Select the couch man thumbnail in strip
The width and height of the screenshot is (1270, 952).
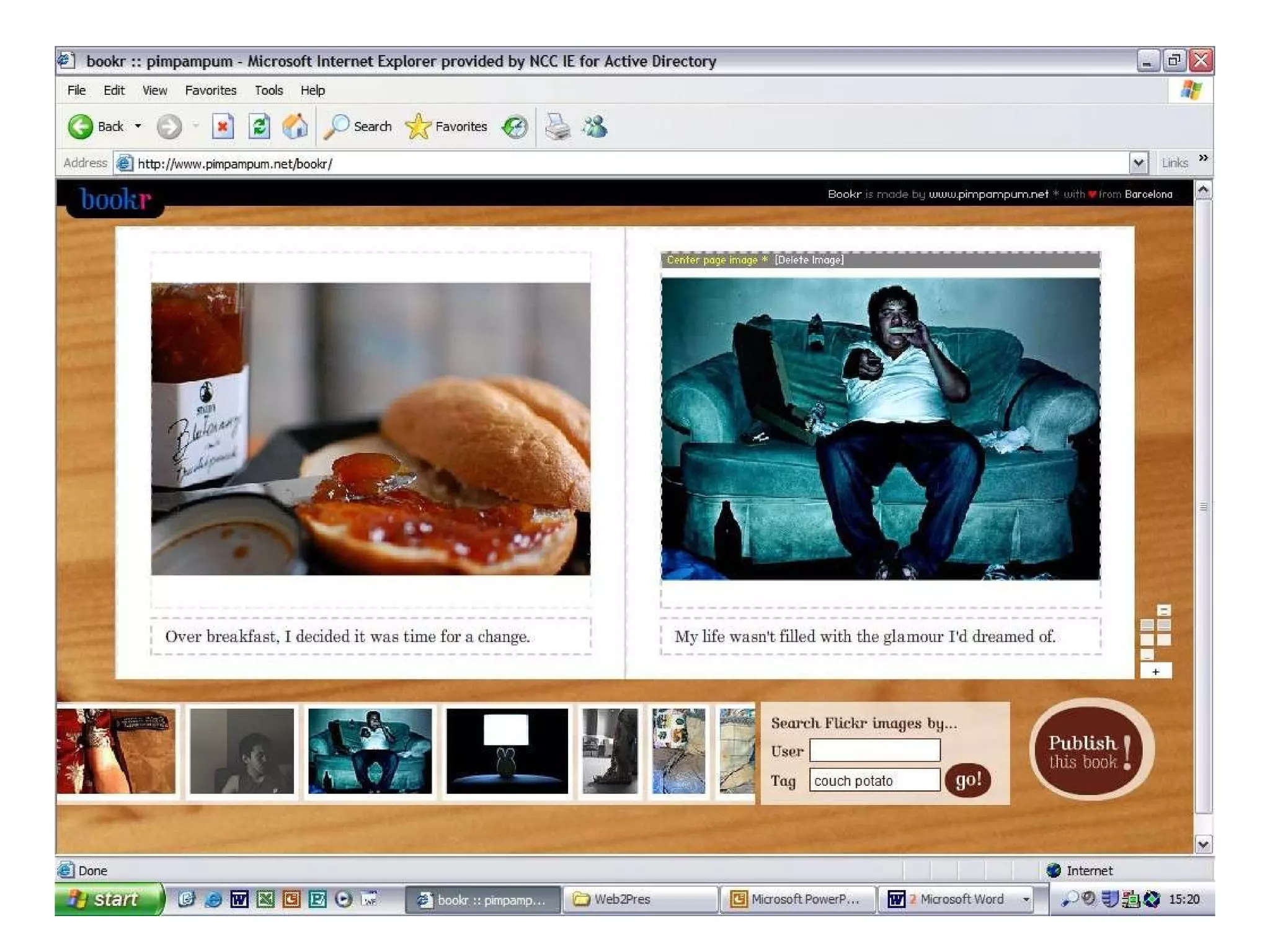pyautogui.click(x=370, y=751)
